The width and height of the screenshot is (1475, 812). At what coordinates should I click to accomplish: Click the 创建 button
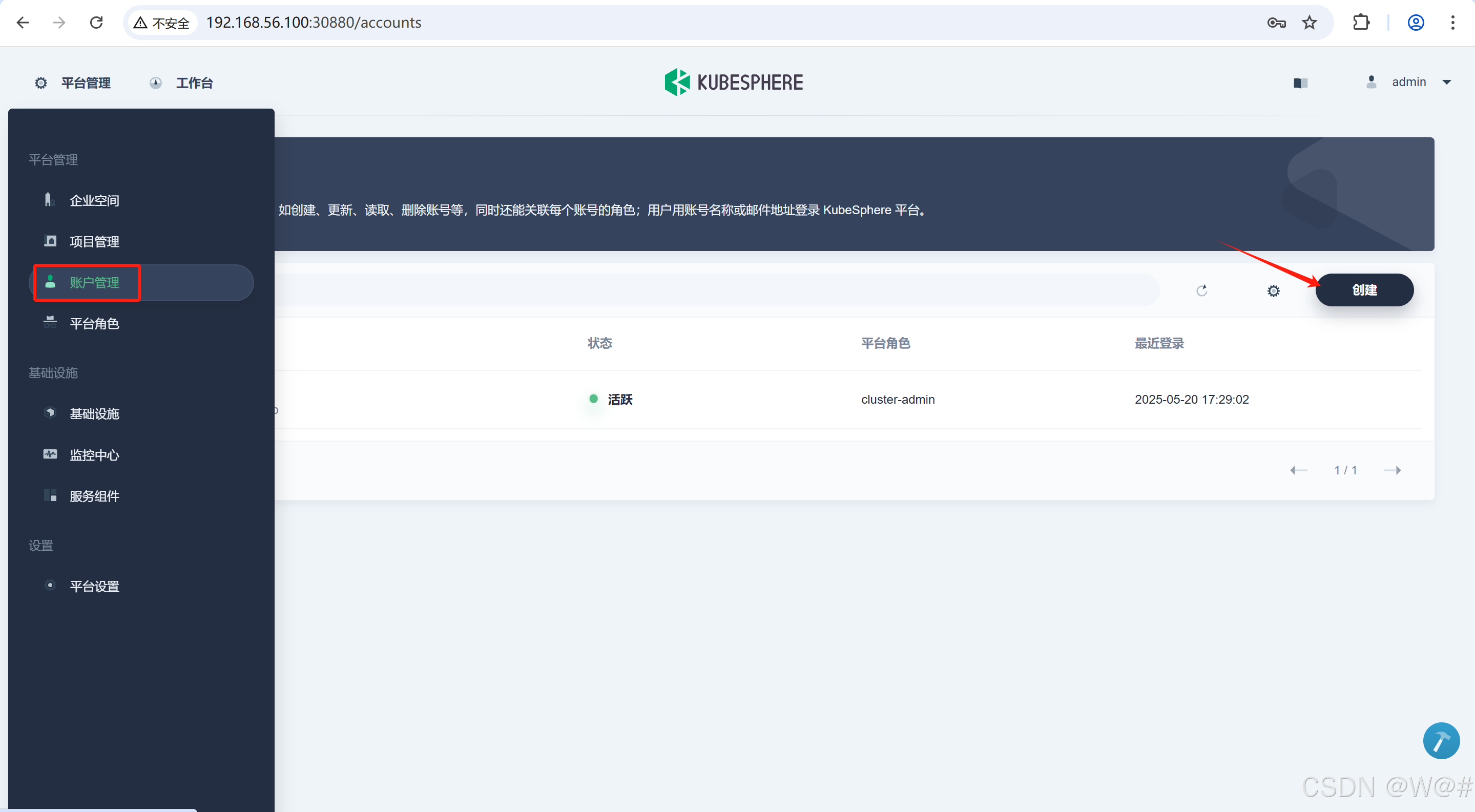point(1364,290)
